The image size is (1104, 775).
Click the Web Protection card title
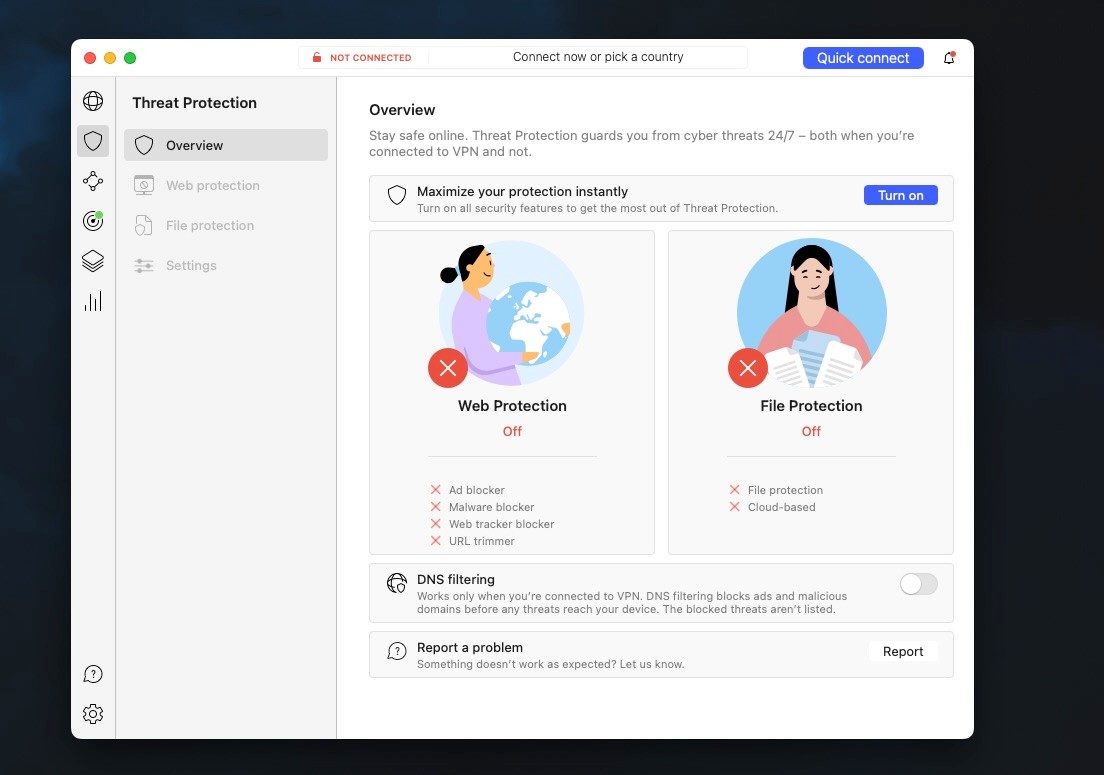[512, 405]
